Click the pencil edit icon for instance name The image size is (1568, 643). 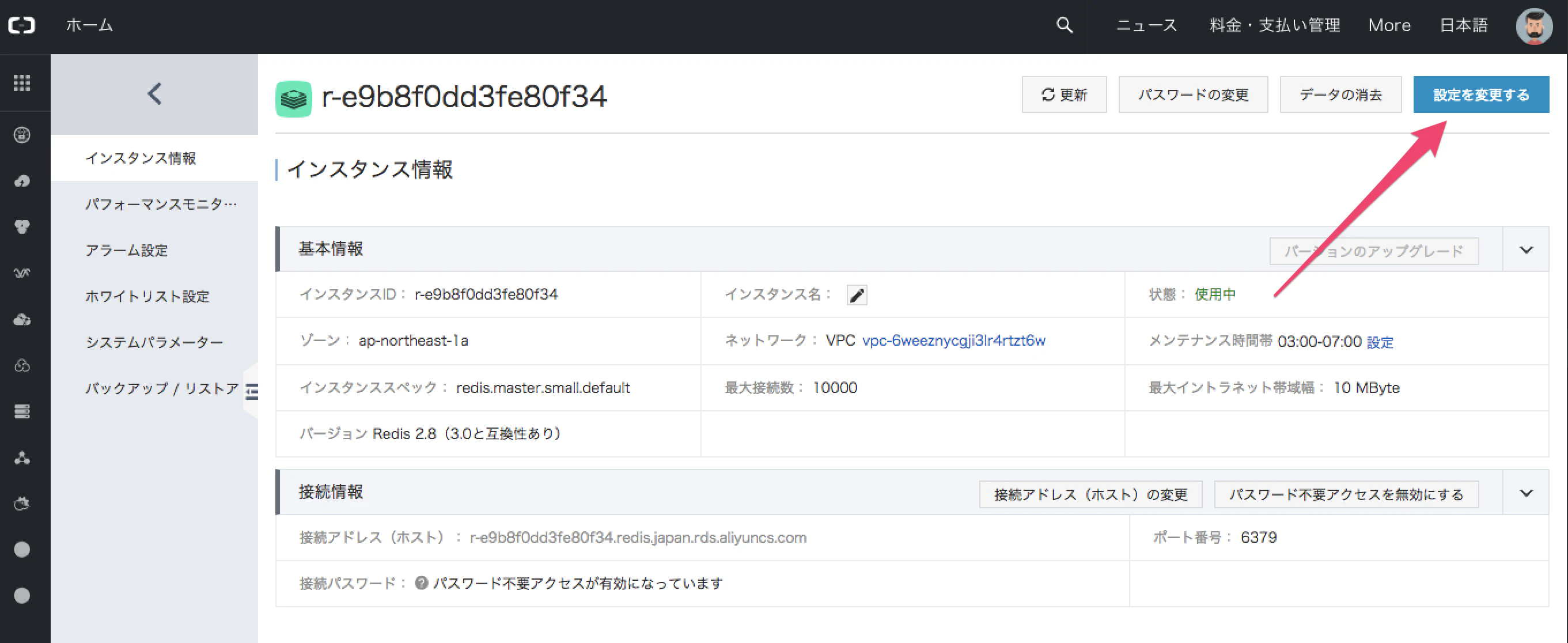(x=857, y=296)
